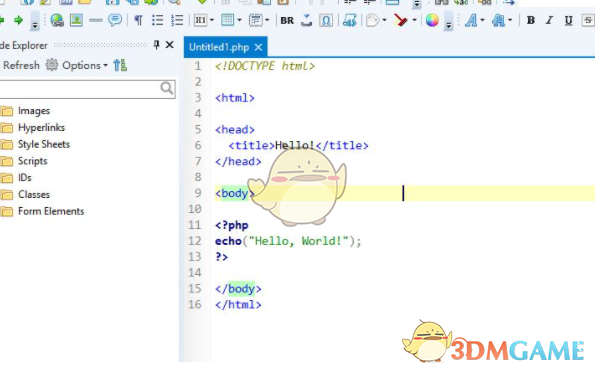Click the opening <head> tag on line 5
595x369 pixels.
point(235,129)
